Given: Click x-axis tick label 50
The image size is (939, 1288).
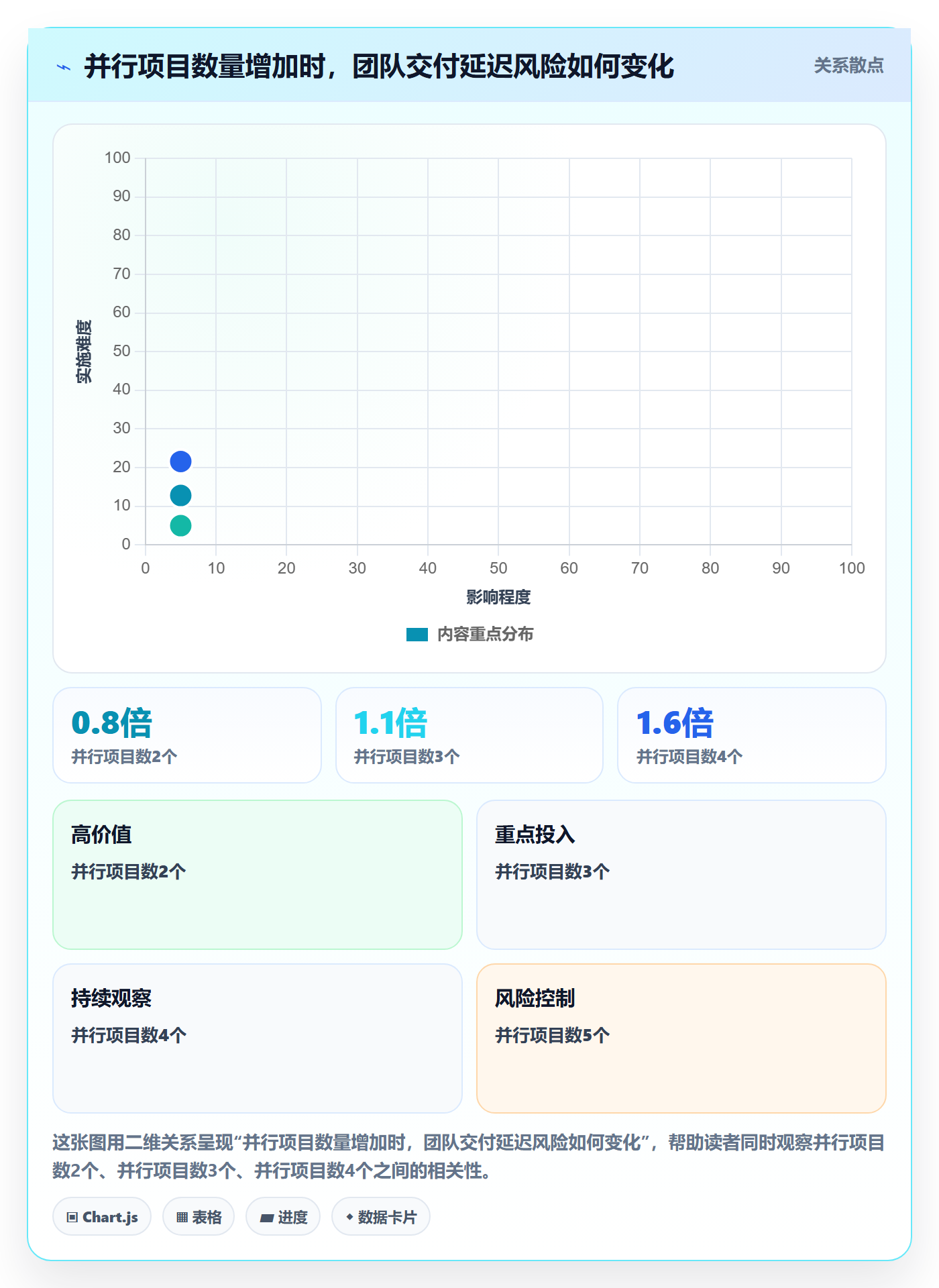Looking at the screenshot, I should pos(498,568).
